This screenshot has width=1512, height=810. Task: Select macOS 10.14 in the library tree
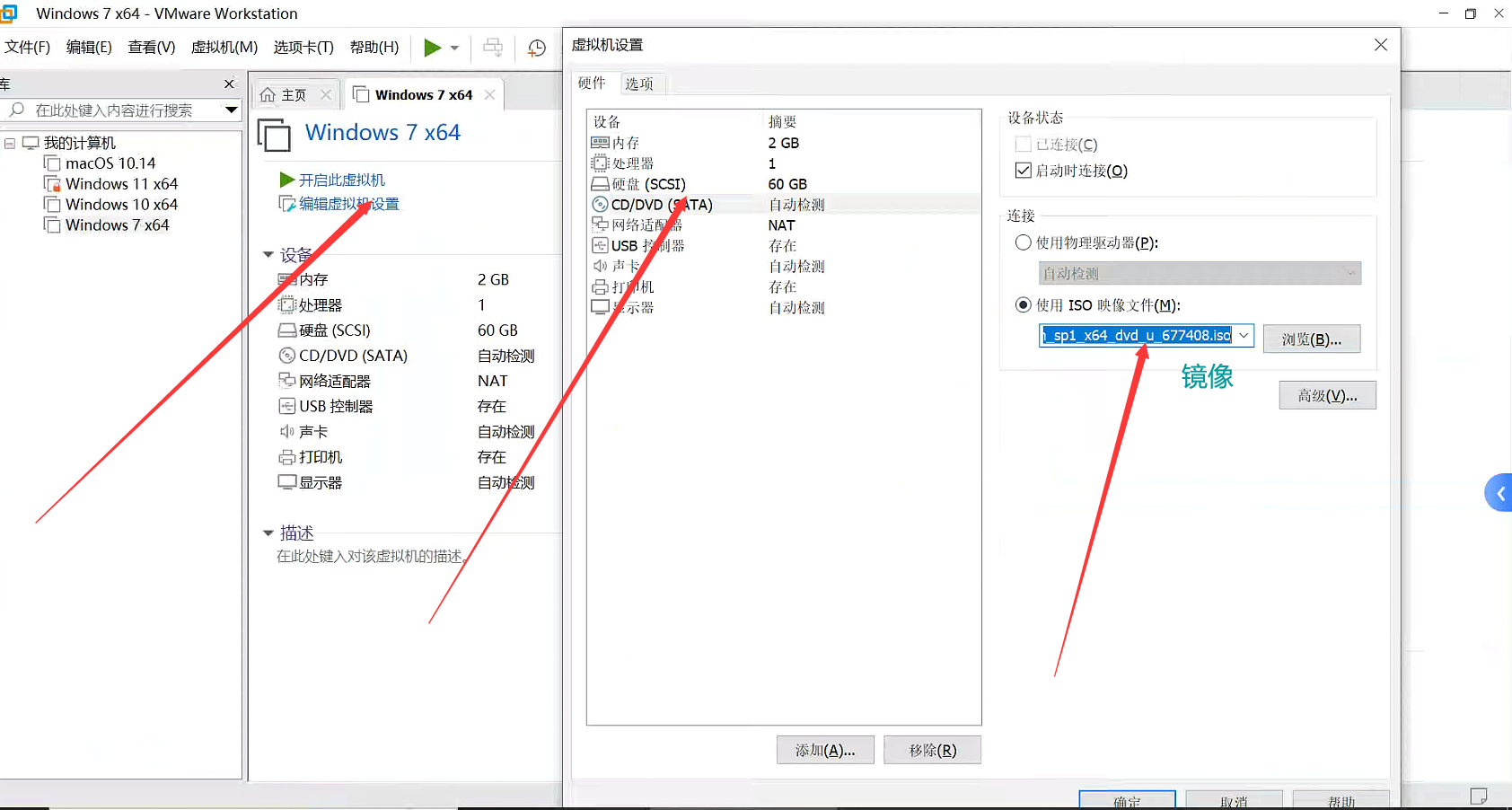(x=110, y=163)
